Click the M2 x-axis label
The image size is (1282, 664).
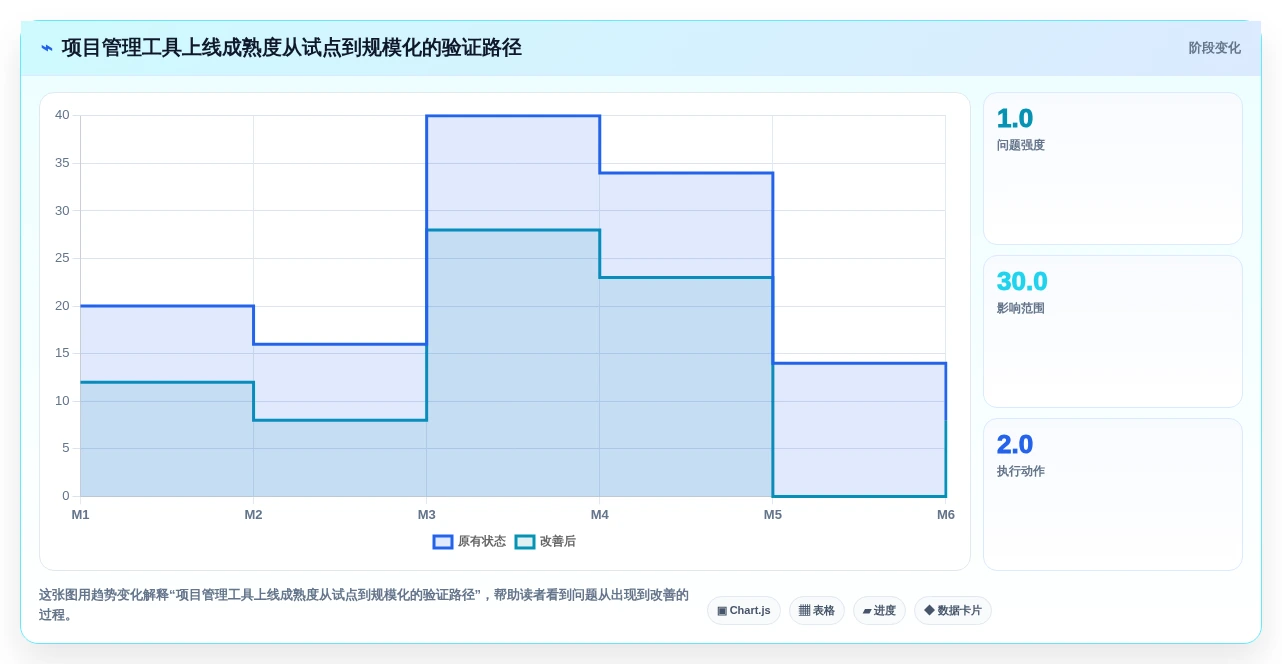coord(253,515)
